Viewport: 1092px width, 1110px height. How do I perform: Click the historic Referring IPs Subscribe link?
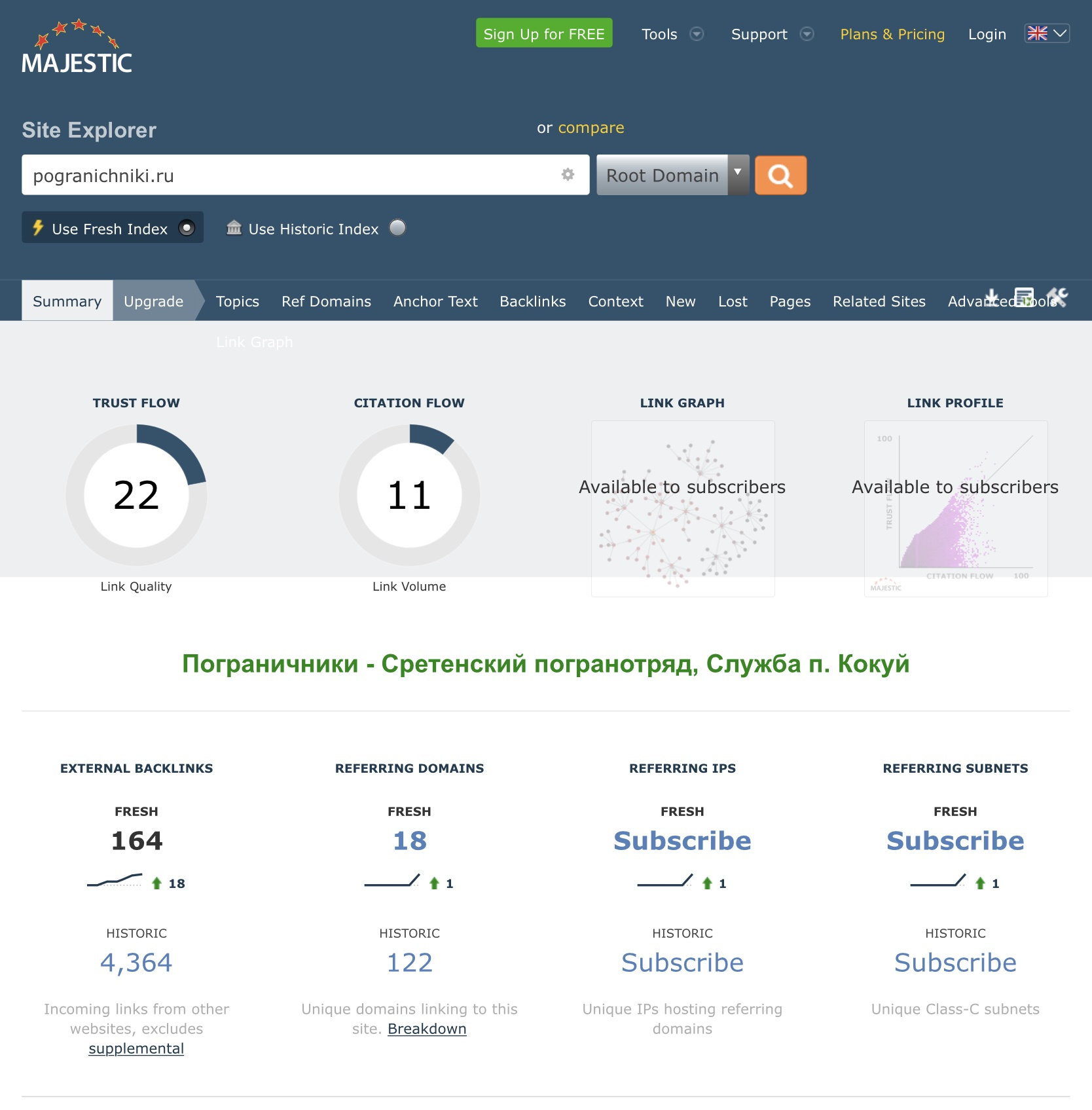(x=682, y=962)
